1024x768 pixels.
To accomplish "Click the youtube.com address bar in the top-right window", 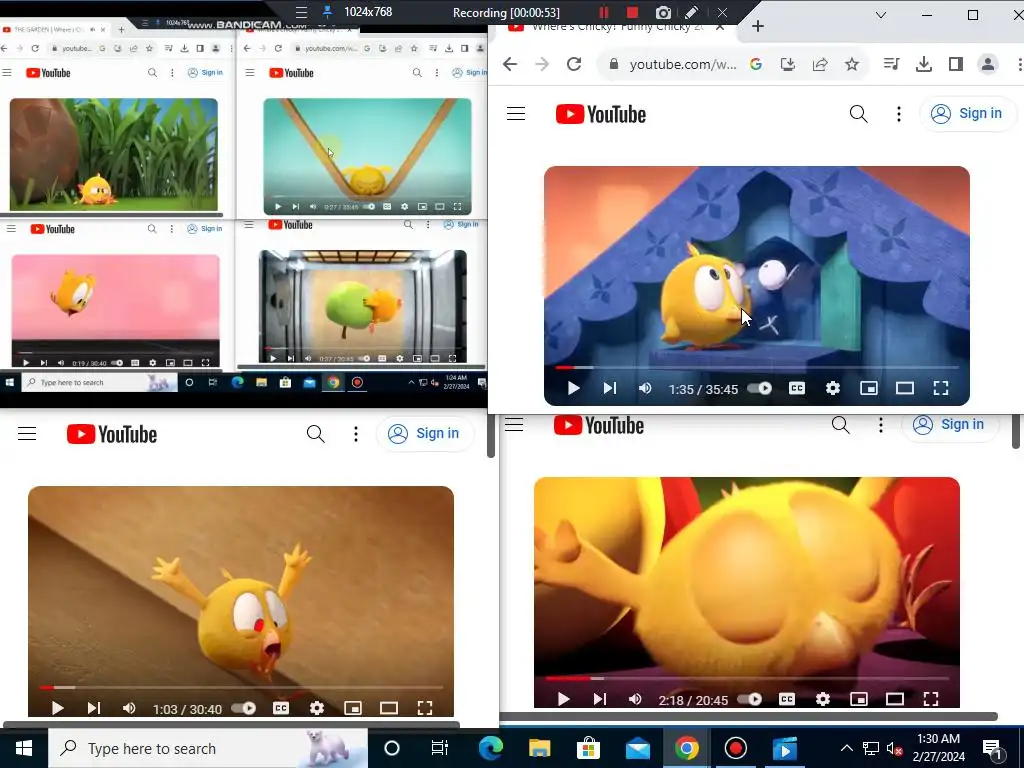I will coord(682,64).
